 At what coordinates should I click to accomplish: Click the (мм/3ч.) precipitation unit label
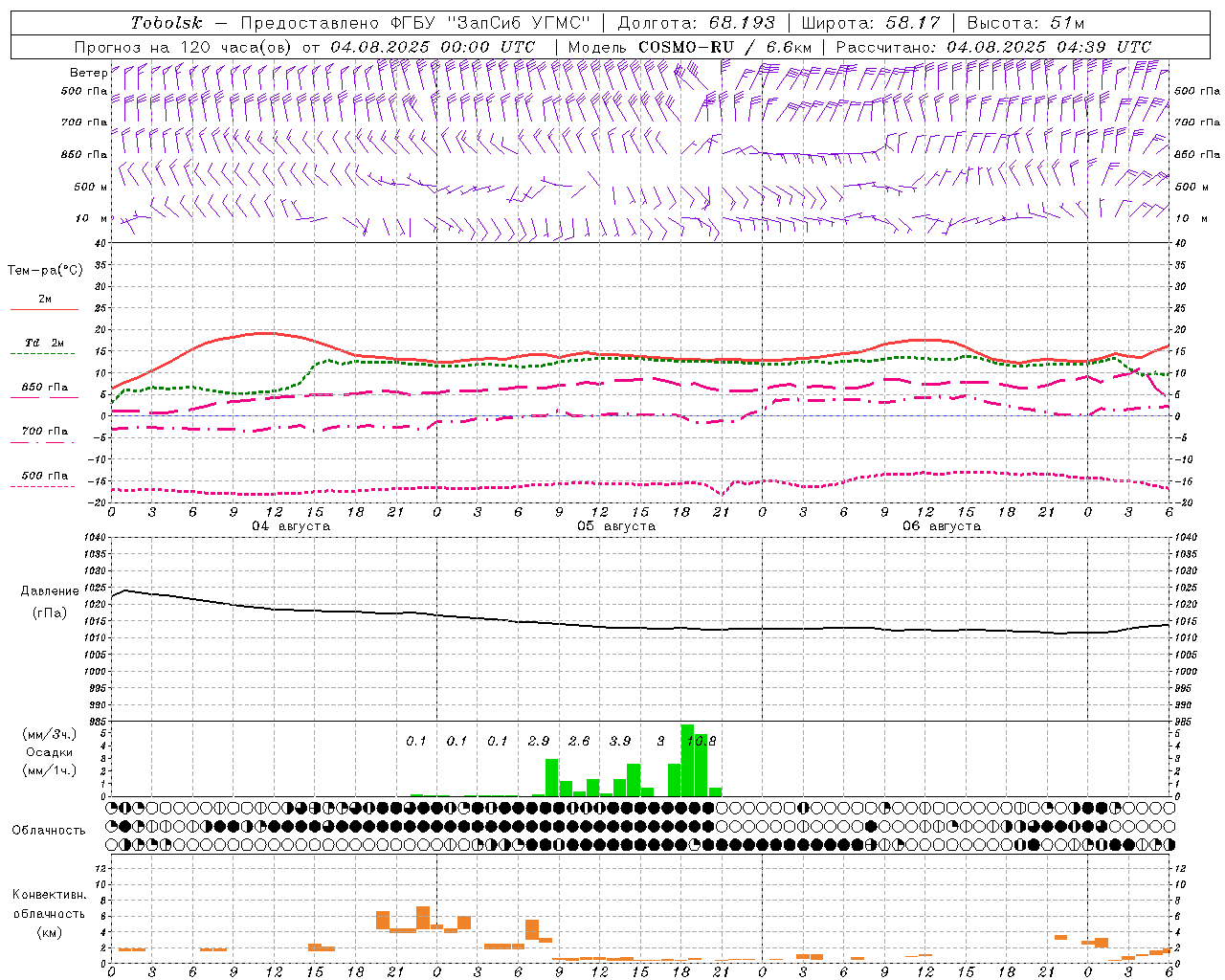(50, 734)
